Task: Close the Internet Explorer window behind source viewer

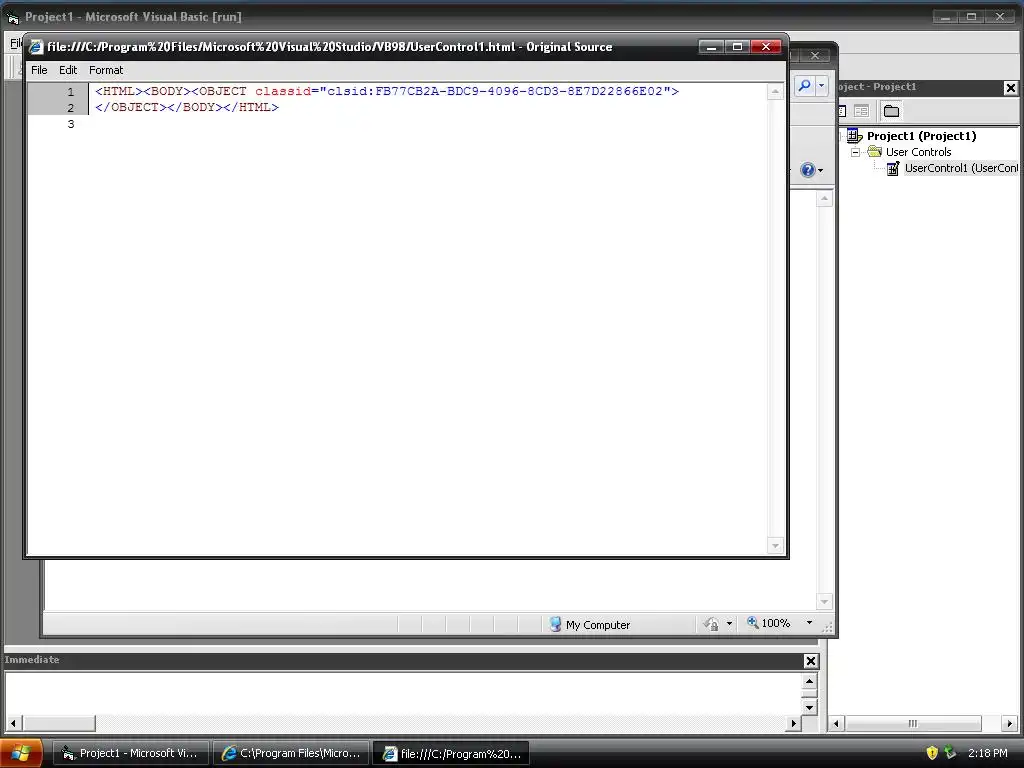Action: [x=814, y=56]
